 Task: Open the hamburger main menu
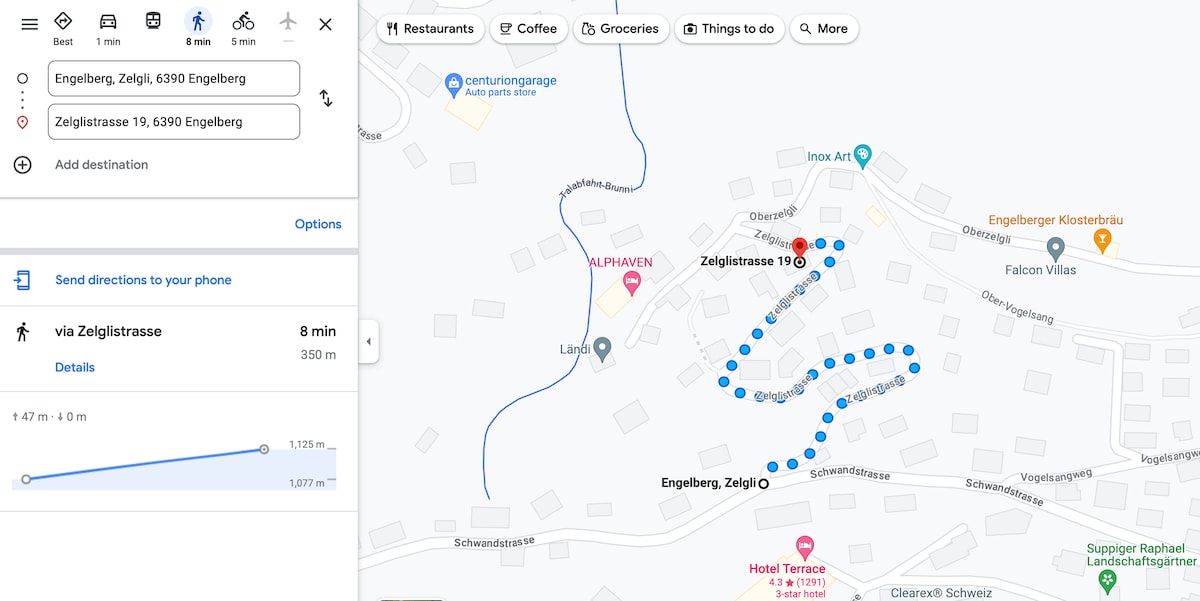30,24
